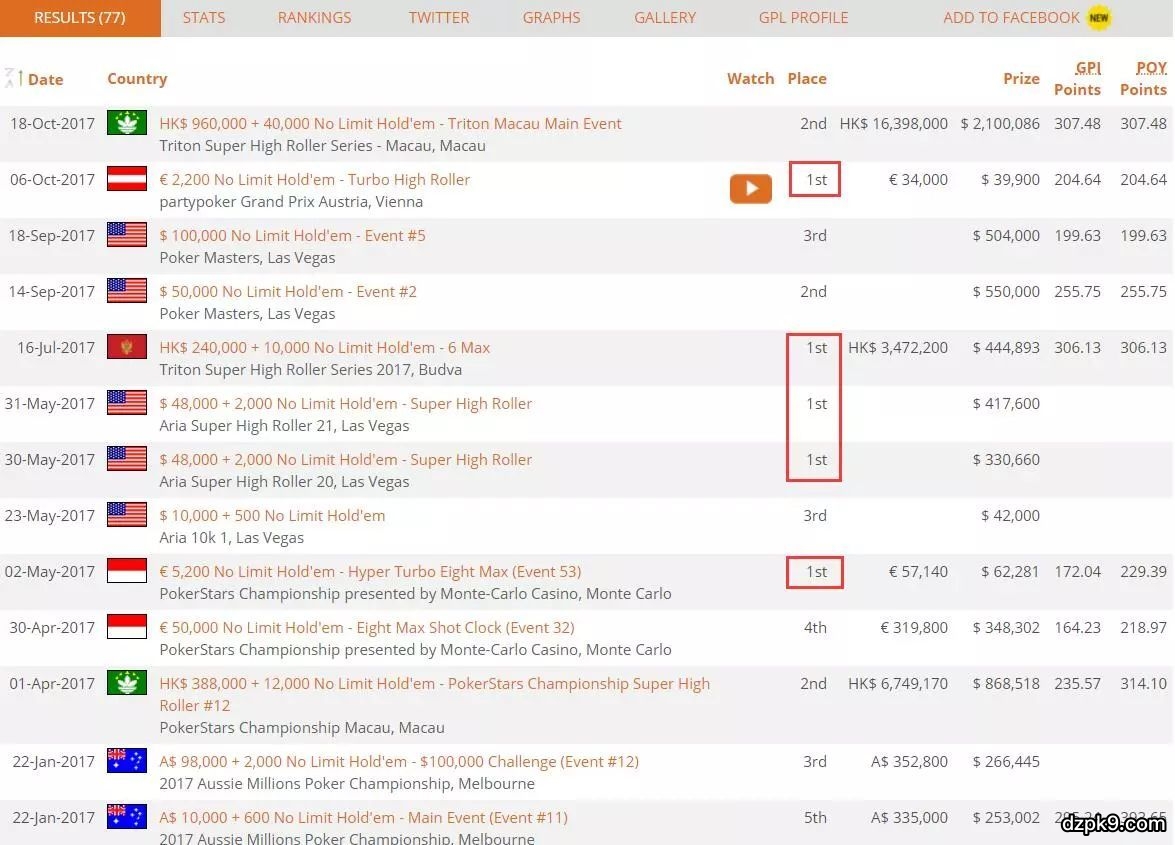This screenshot has height=845, width=1175.
Task: Click the USA flag on 18-Sep-2017 row
Action: 127,235
